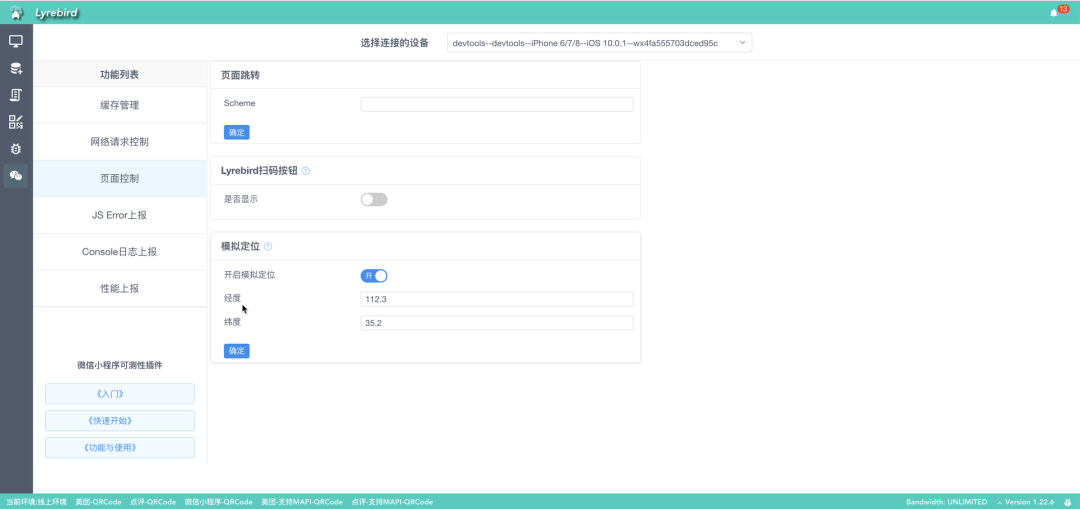Click 美团-支持MAPI-QRCode in status bar
The image size is (1080, 509).
point(302,502)
